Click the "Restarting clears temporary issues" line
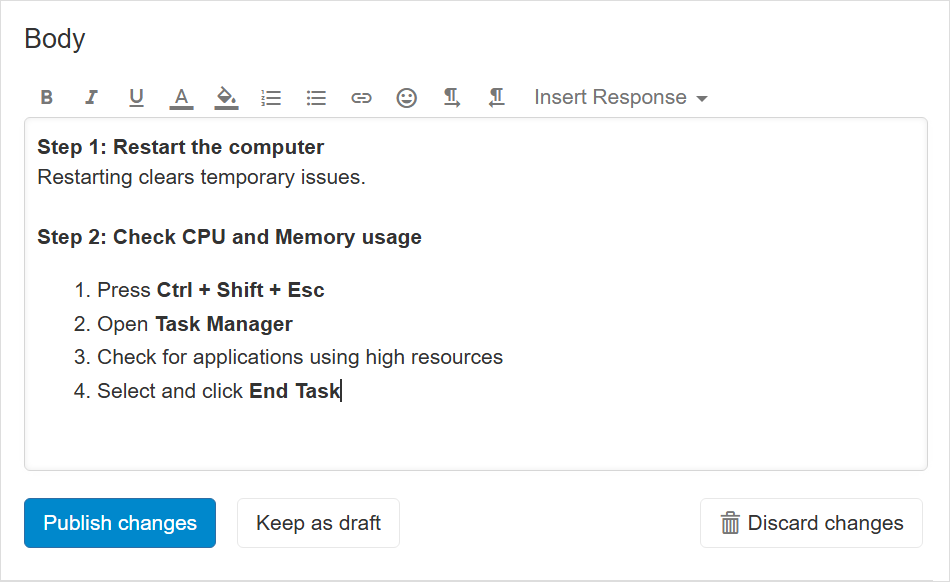This screenshot has width=950, height=582. (201, 178)
